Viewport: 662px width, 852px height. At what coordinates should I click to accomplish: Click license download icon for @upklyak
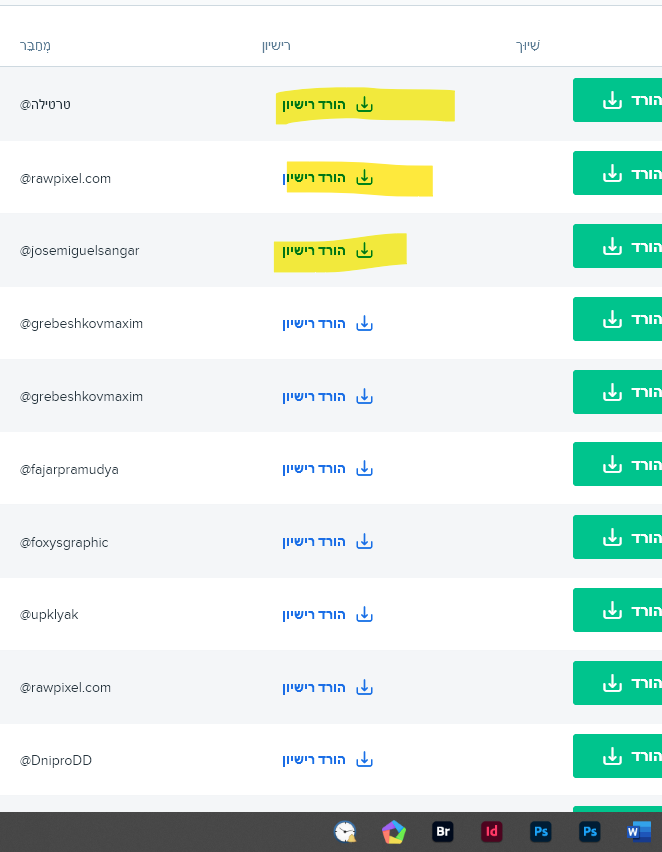(365, 614)
